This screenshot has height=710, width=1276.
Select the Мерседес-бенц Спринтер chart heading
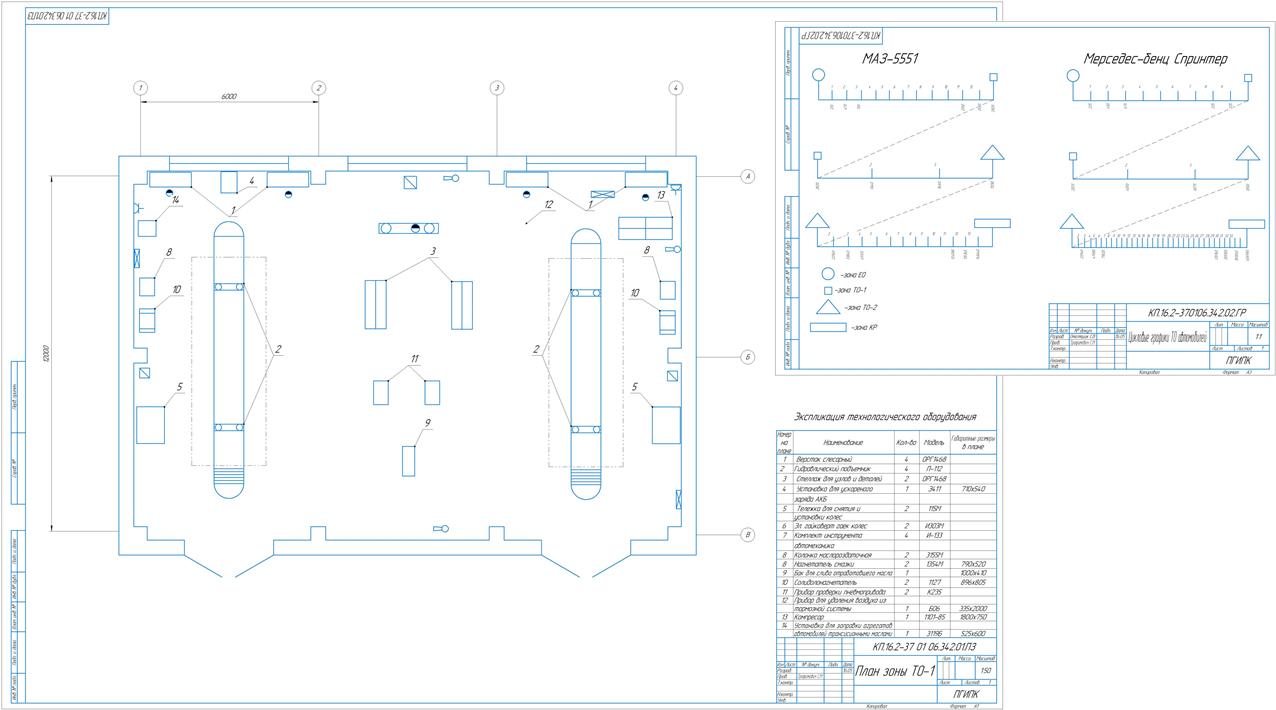1156,59
